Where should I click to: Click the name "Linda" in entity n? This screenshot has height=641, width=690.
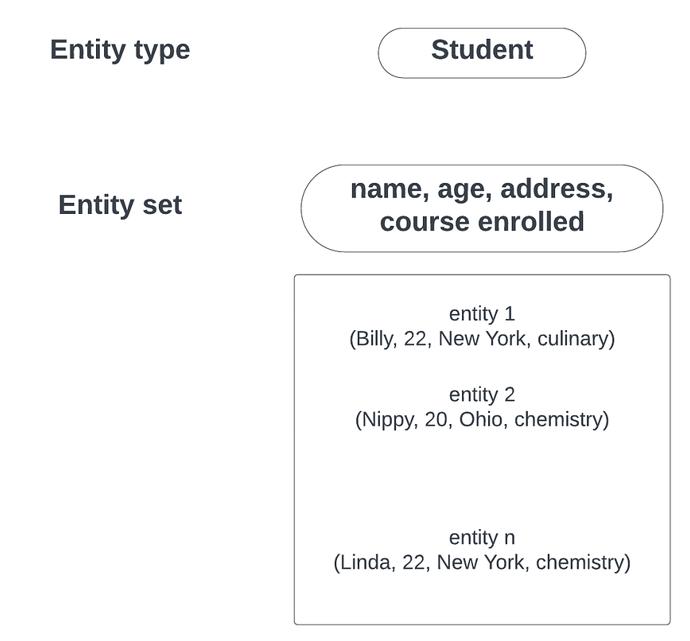click(x=366, y=562)
